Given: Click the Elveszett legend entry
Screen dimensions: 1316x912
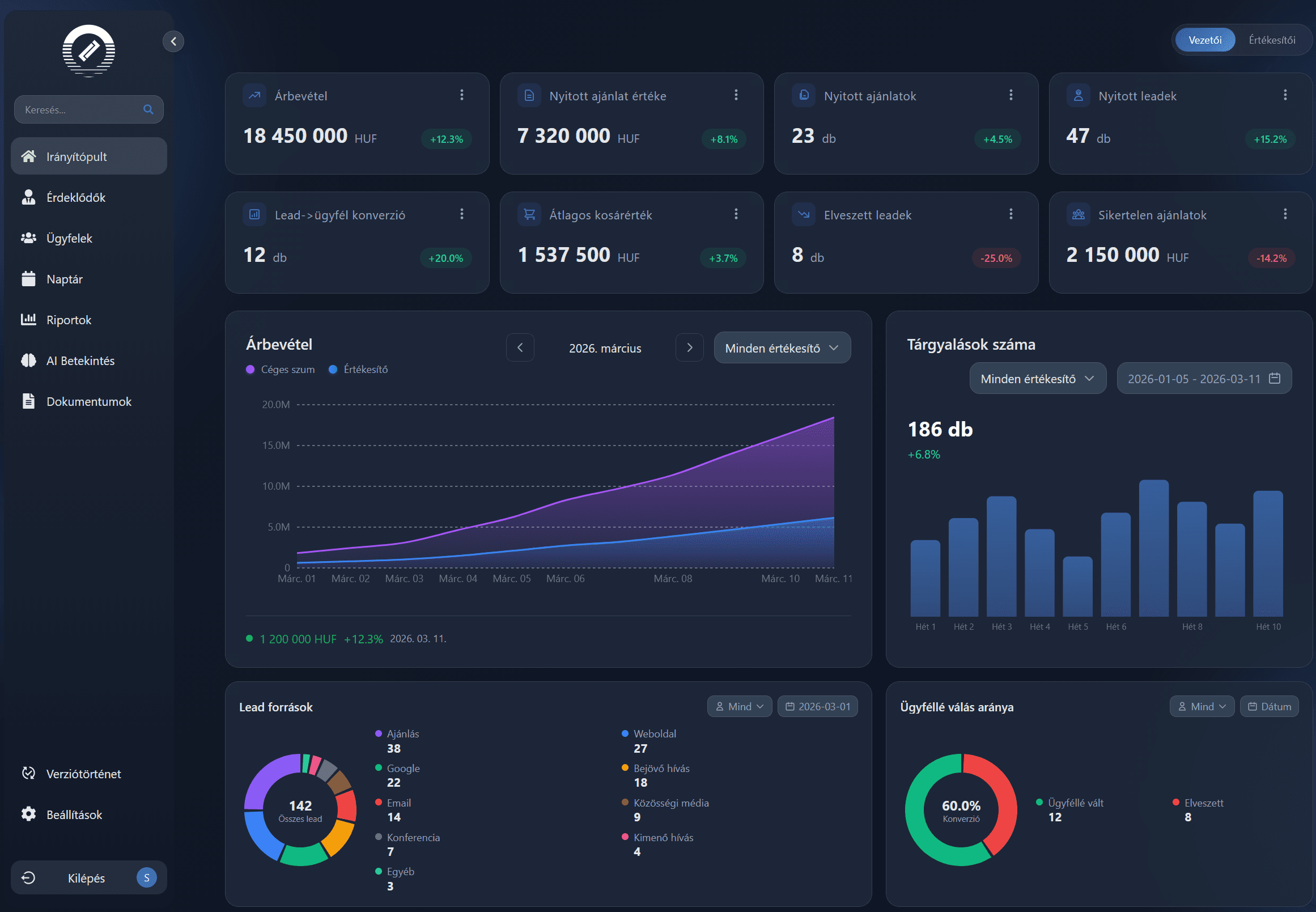Looking at the screenshot, I should [x=1198, y=809].
